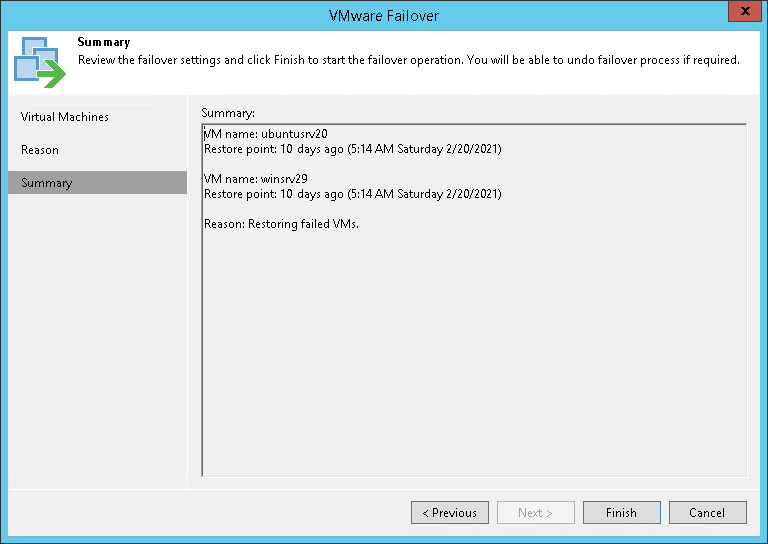Viewport: 768px width, 544px height.
Task: Click the restore point line under winsrv29
Action: [x=353, y=194]
